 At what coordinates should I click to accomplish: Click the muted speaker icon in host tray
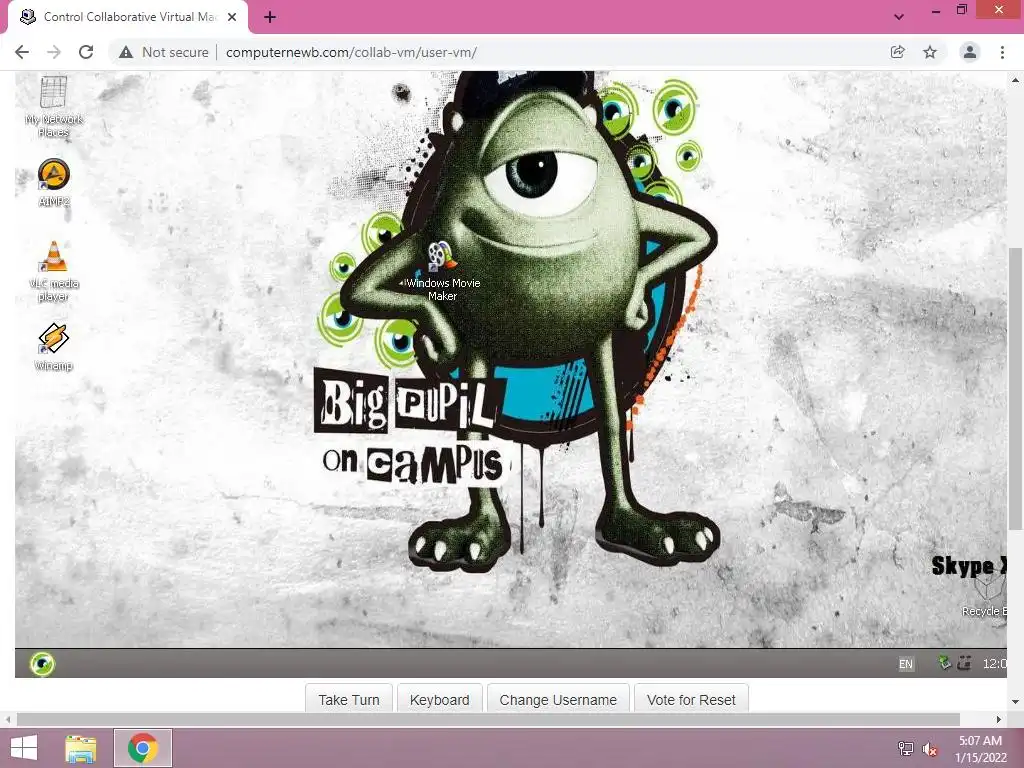pos(930,749)
